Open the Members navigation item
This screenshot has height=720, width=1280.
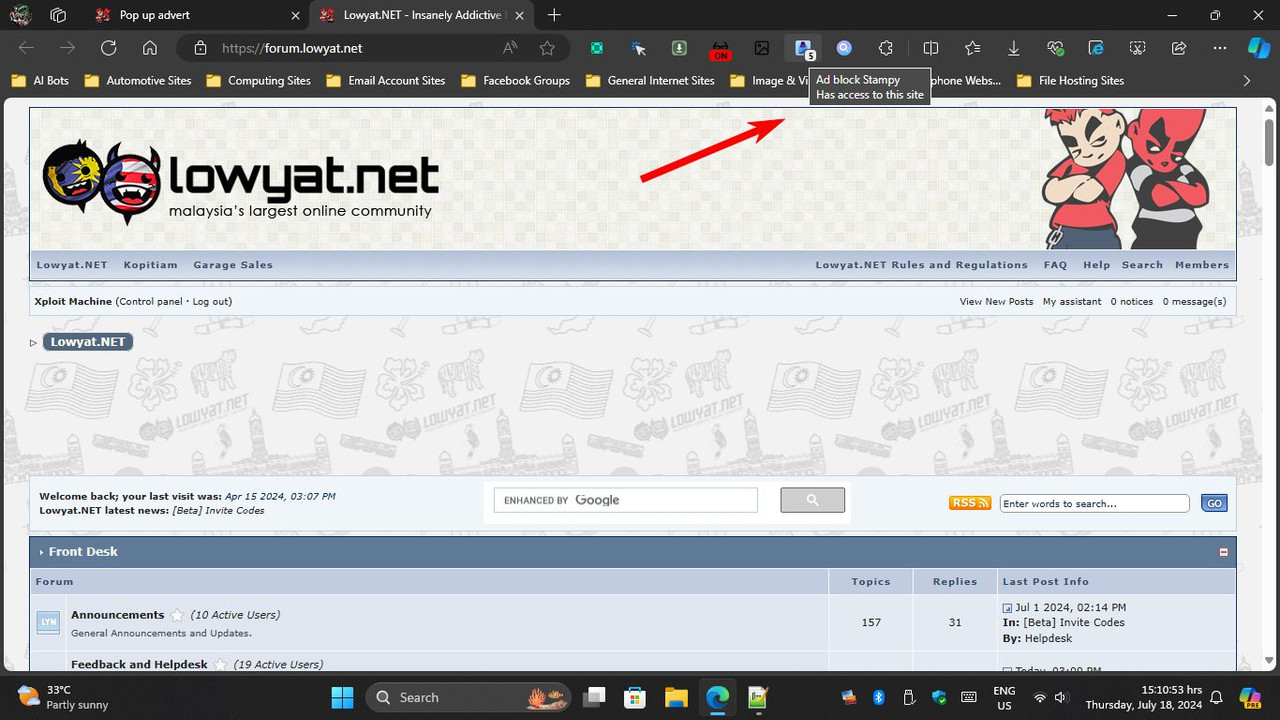tap(1202, 265)
